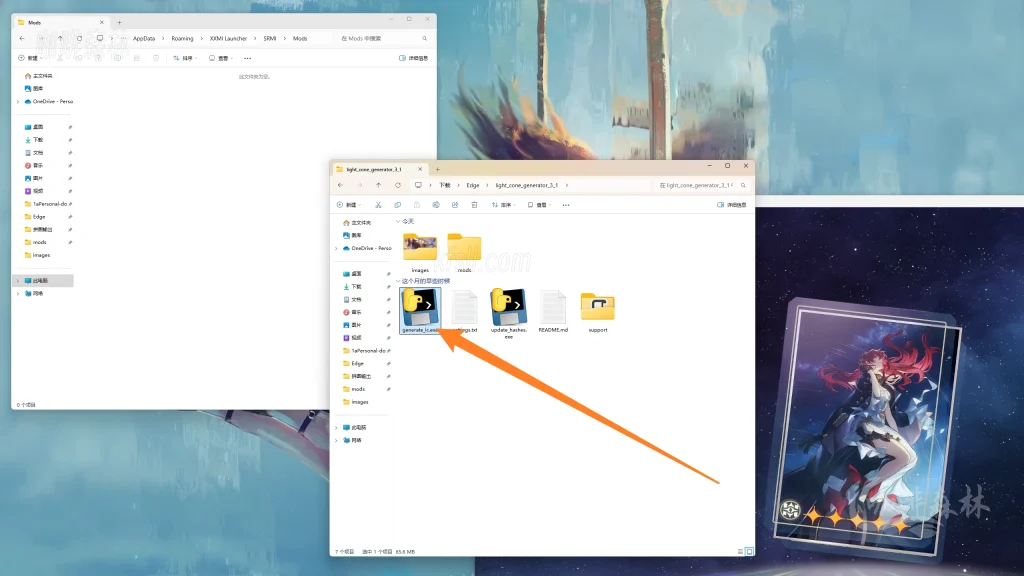Screen dimensions: 1024x576
Task: Click the Refresh button in light_cone_generator window
Action: point(398,185)
